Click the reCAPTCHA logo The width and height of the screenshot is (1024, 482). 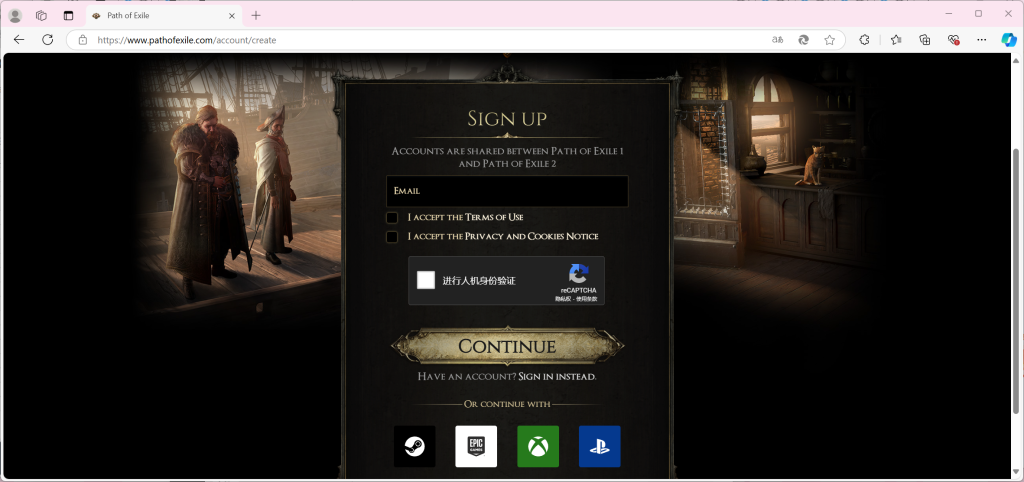(x=579, y=273)
